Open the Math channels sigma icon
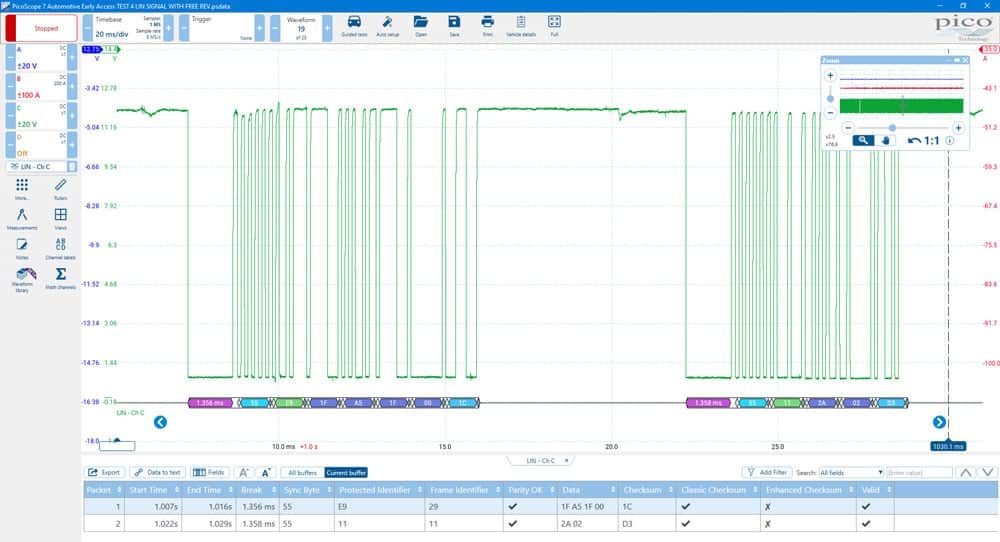 click(61, 278)
